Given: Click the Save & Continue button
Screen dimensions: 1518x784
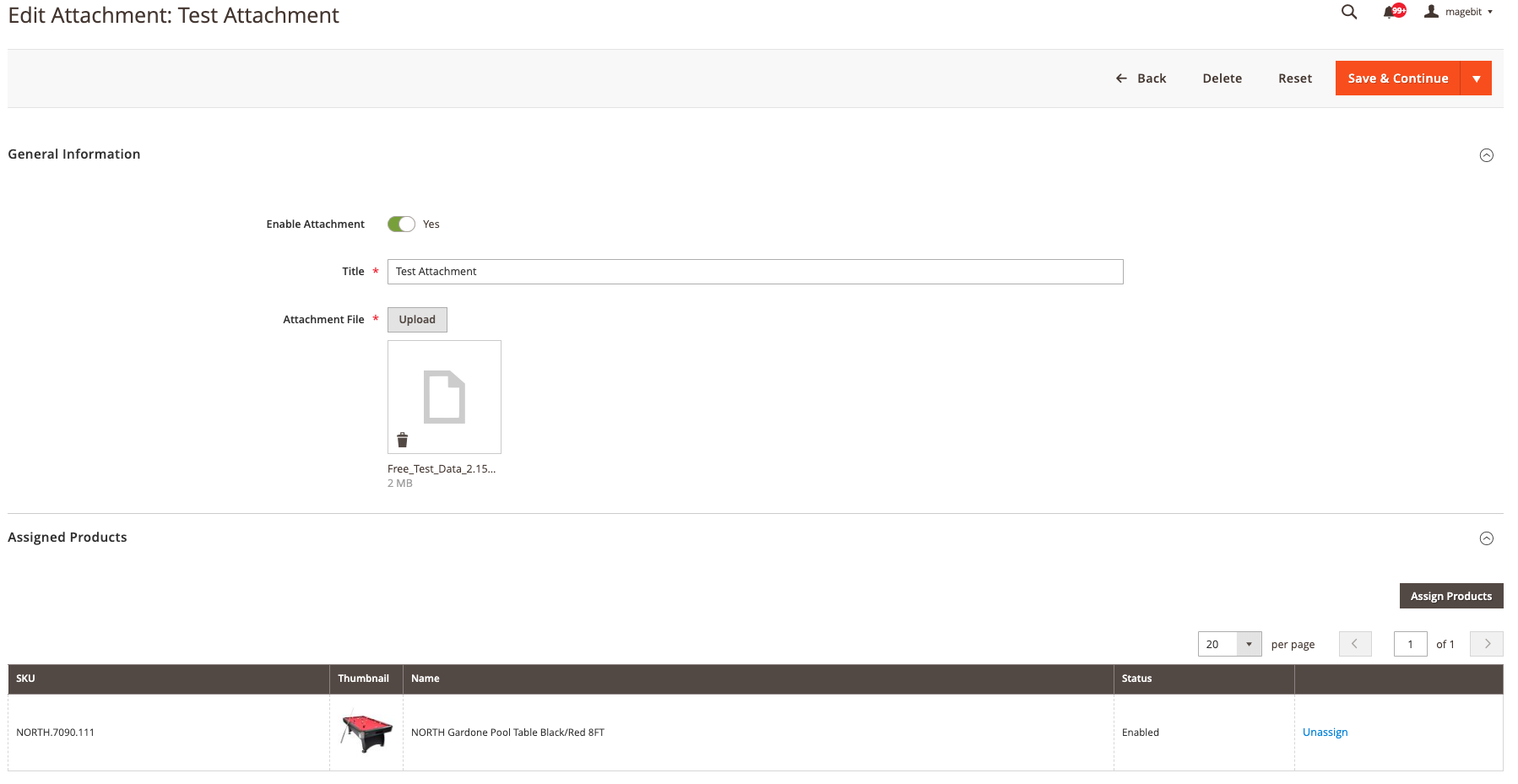Looking at the screenshot, I should click(x=1397, y=78).
